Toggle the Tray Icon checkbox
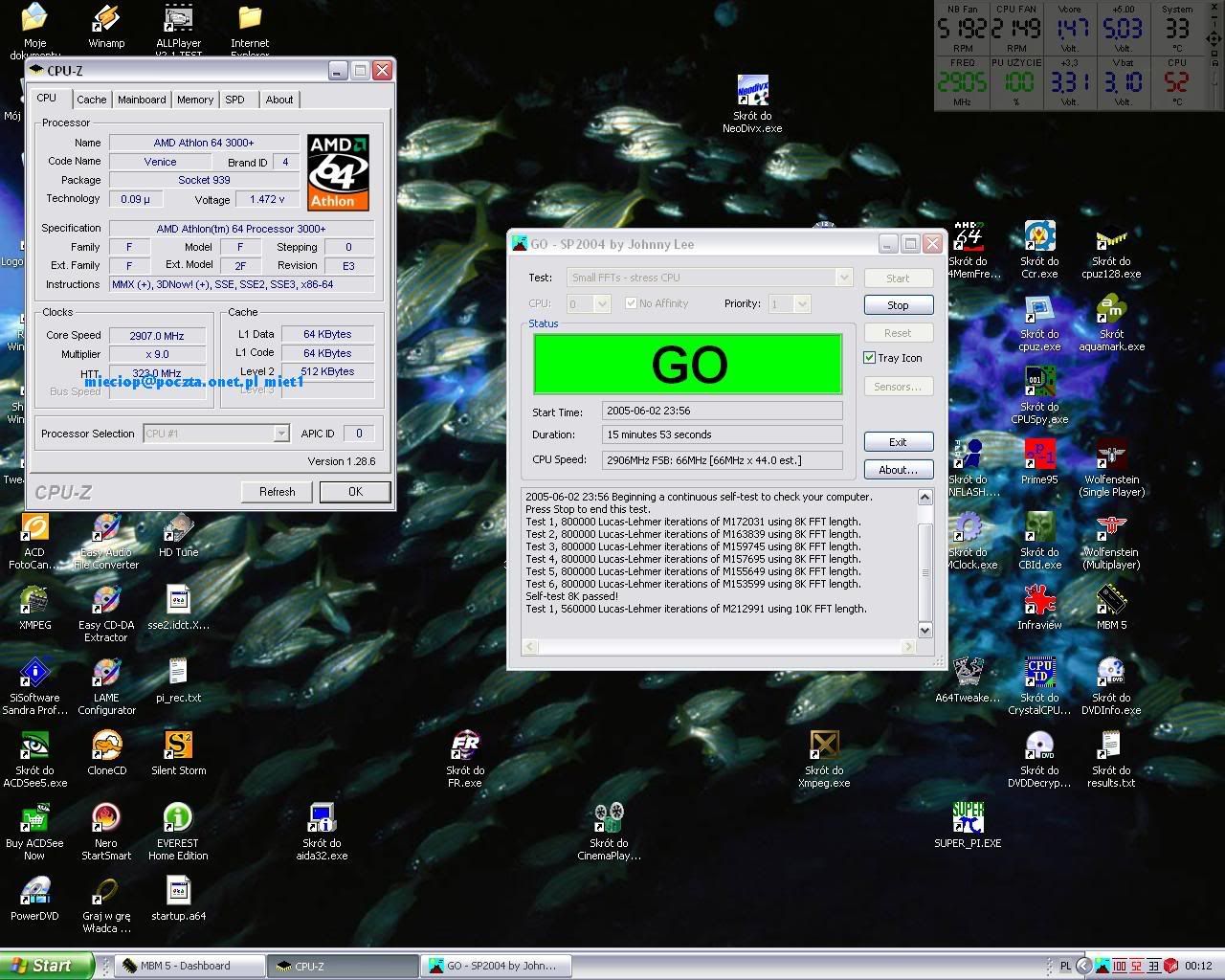 tap(869, 358)
